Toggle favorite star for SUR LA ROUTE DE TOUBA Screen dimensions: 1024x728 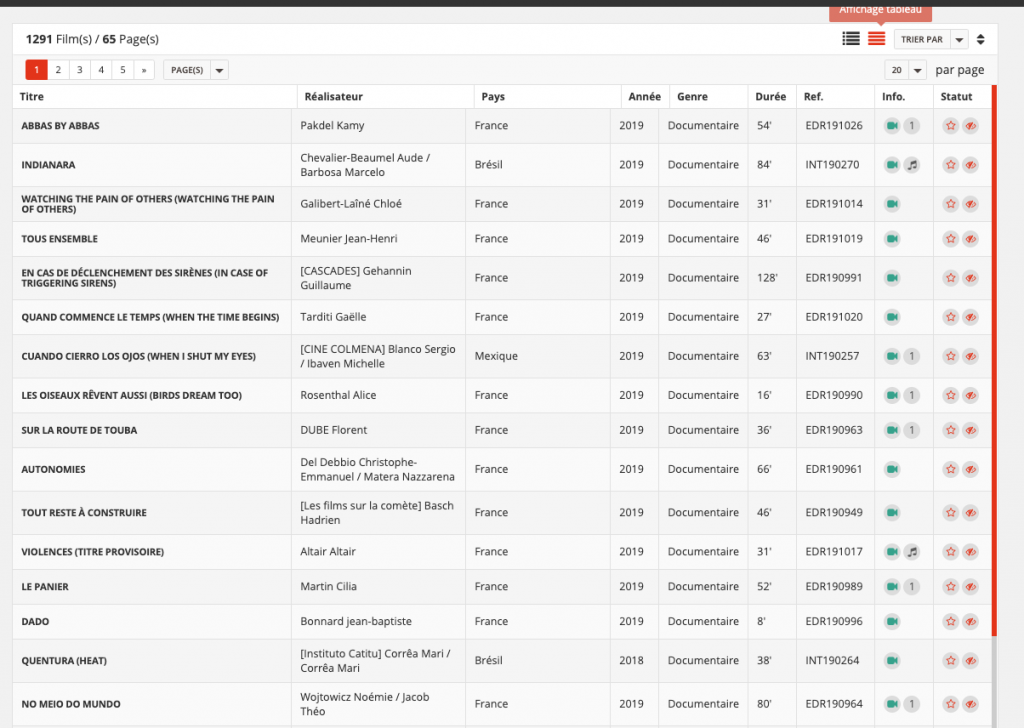tap(951, 431)
